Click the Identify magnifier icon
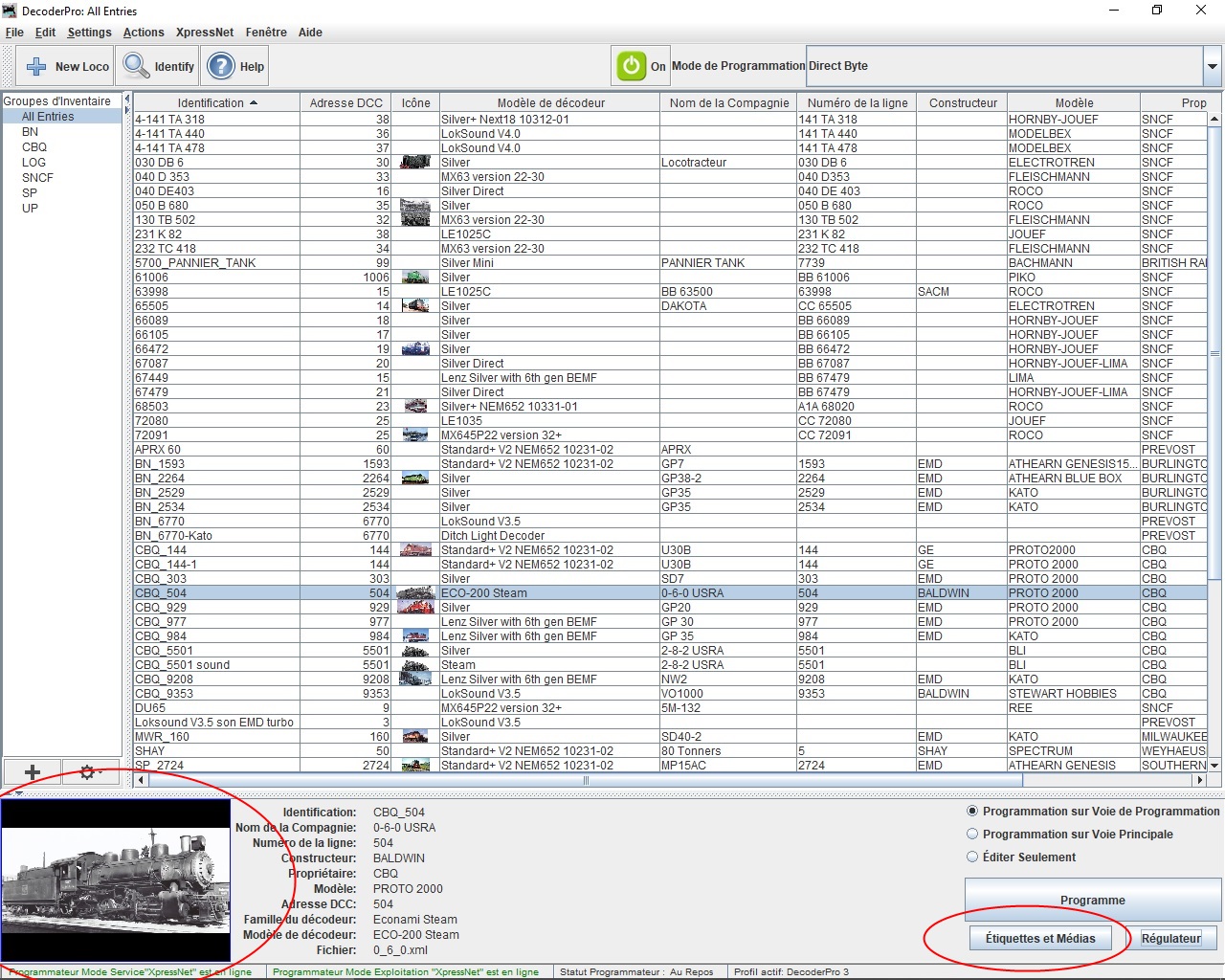Screen dimensions: 1225x980 tap(136, 66)
